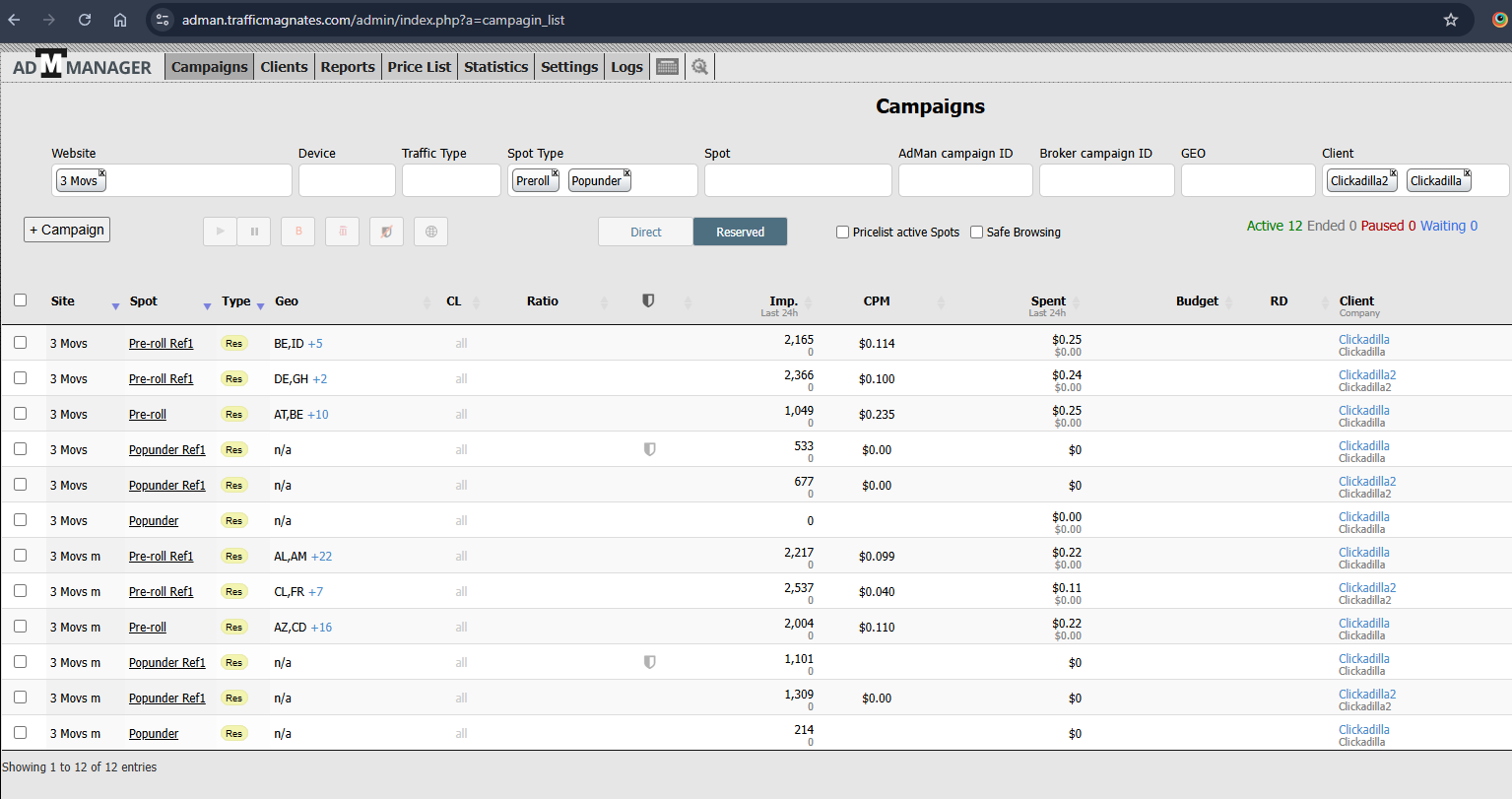Tick the Safe Browsing checkbox
The height and width of the screenshot is (799, 1512).
pos(976,233)
